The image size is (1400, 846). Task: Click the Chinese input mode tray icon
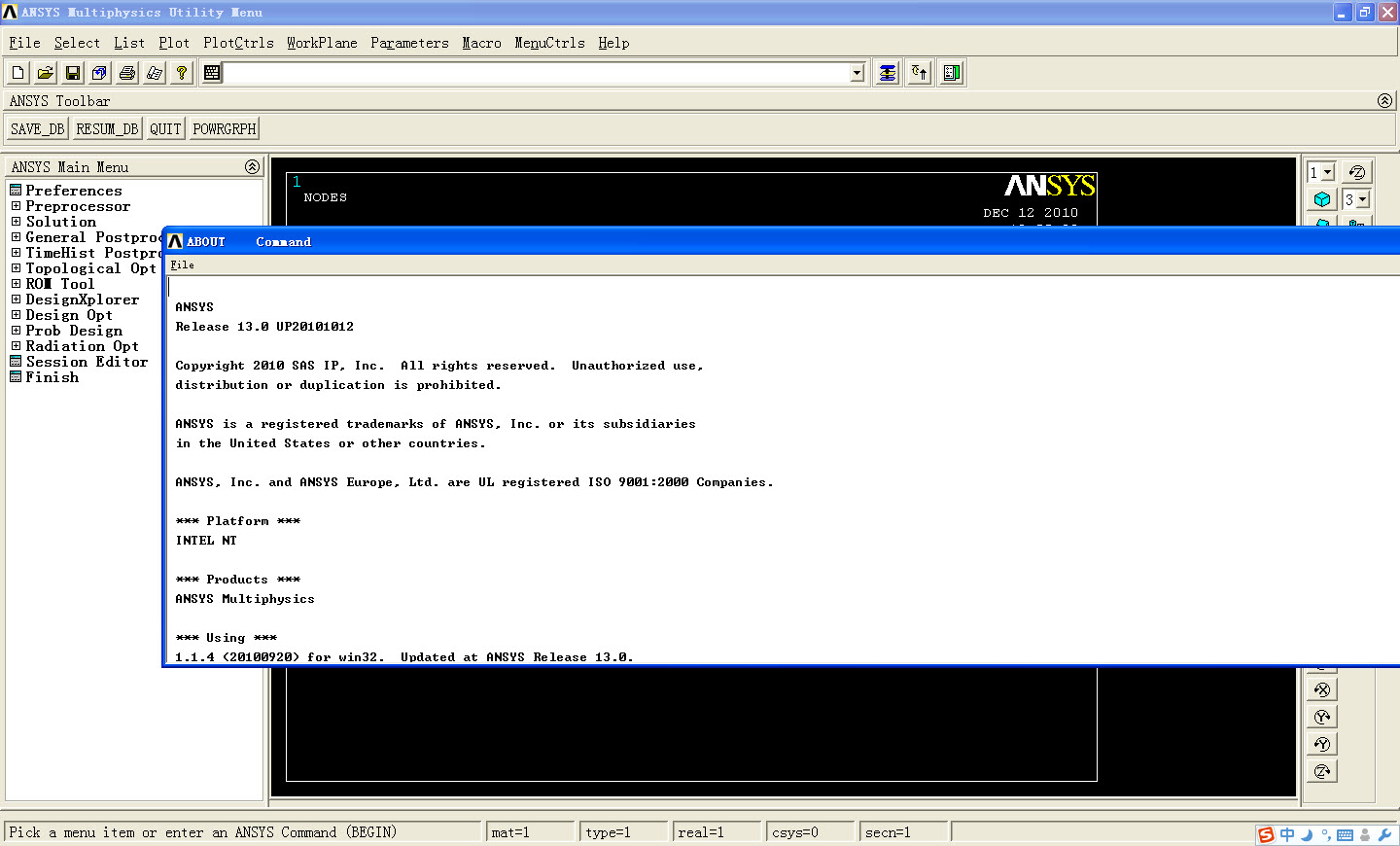coord(1287,834)
